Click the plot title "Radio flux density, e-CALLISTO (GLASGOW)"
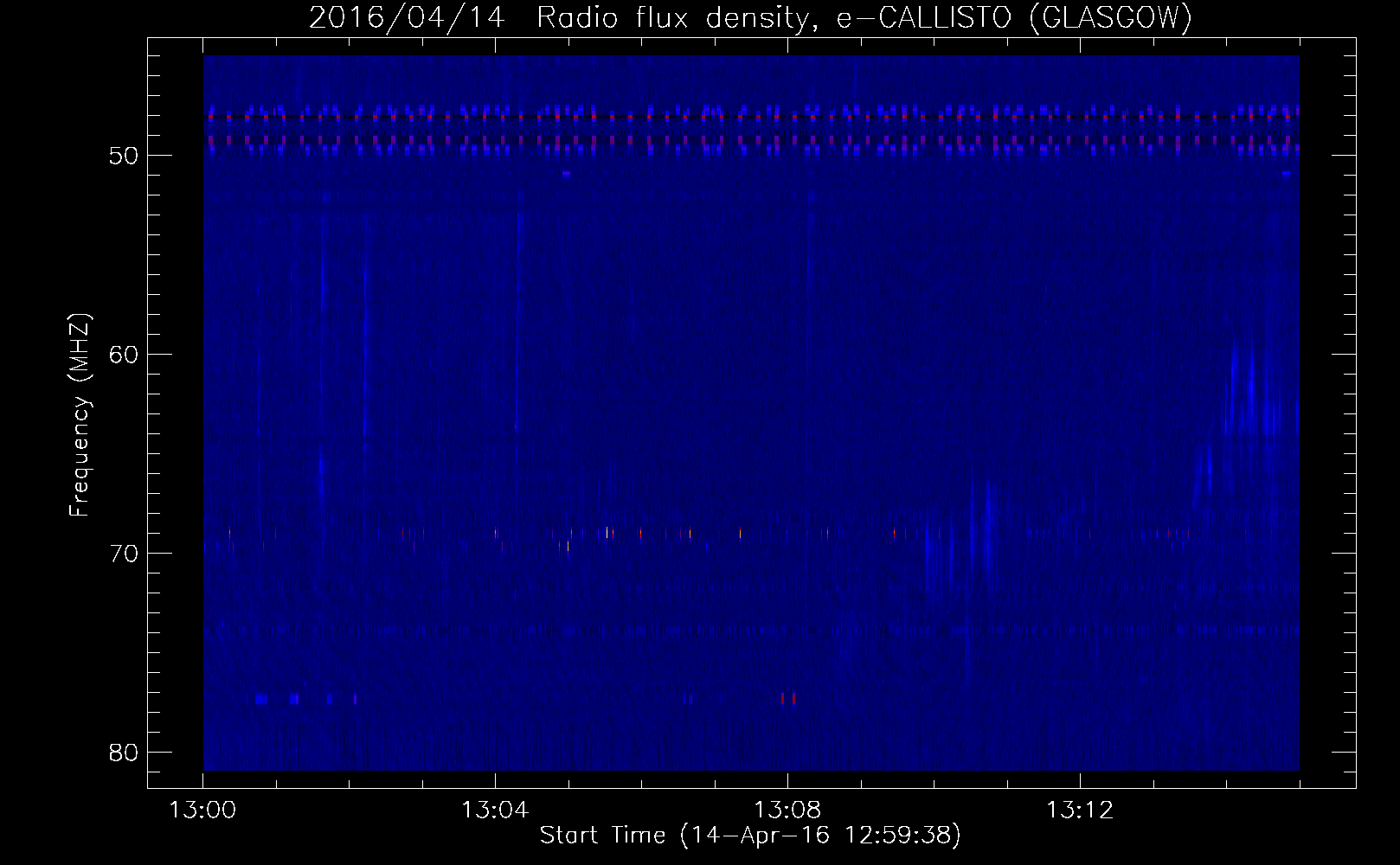This screenshot has width=1400, height=865. pyautogui.click(x=864, y=17)
